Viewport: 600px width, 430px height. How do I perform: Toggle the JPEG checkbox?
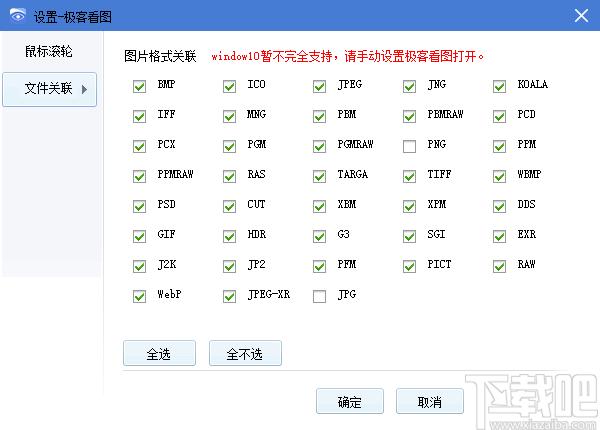[x=319, y=86]
